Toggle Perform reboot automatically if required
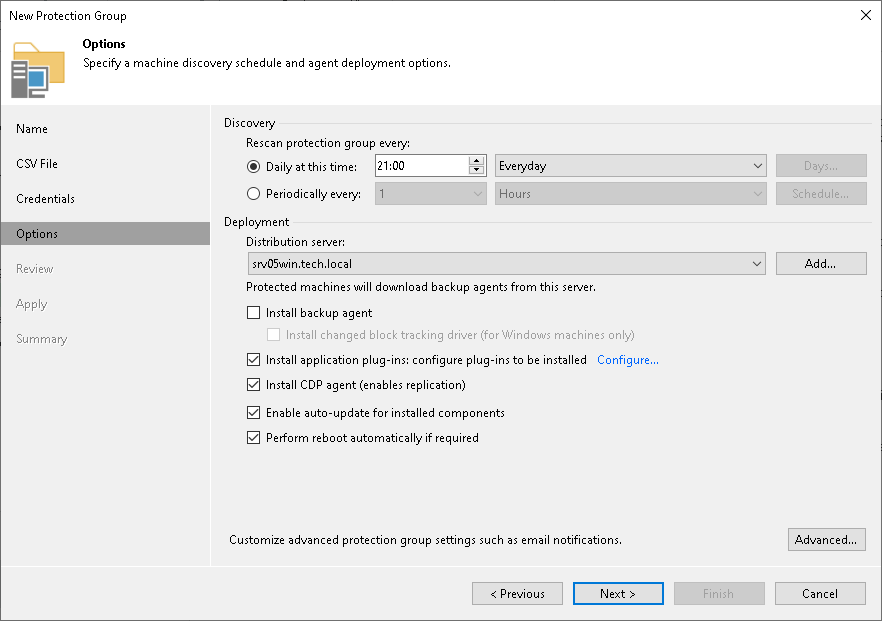Image resolution: width=882 pixels, height=621 pixels. point(254,438)
